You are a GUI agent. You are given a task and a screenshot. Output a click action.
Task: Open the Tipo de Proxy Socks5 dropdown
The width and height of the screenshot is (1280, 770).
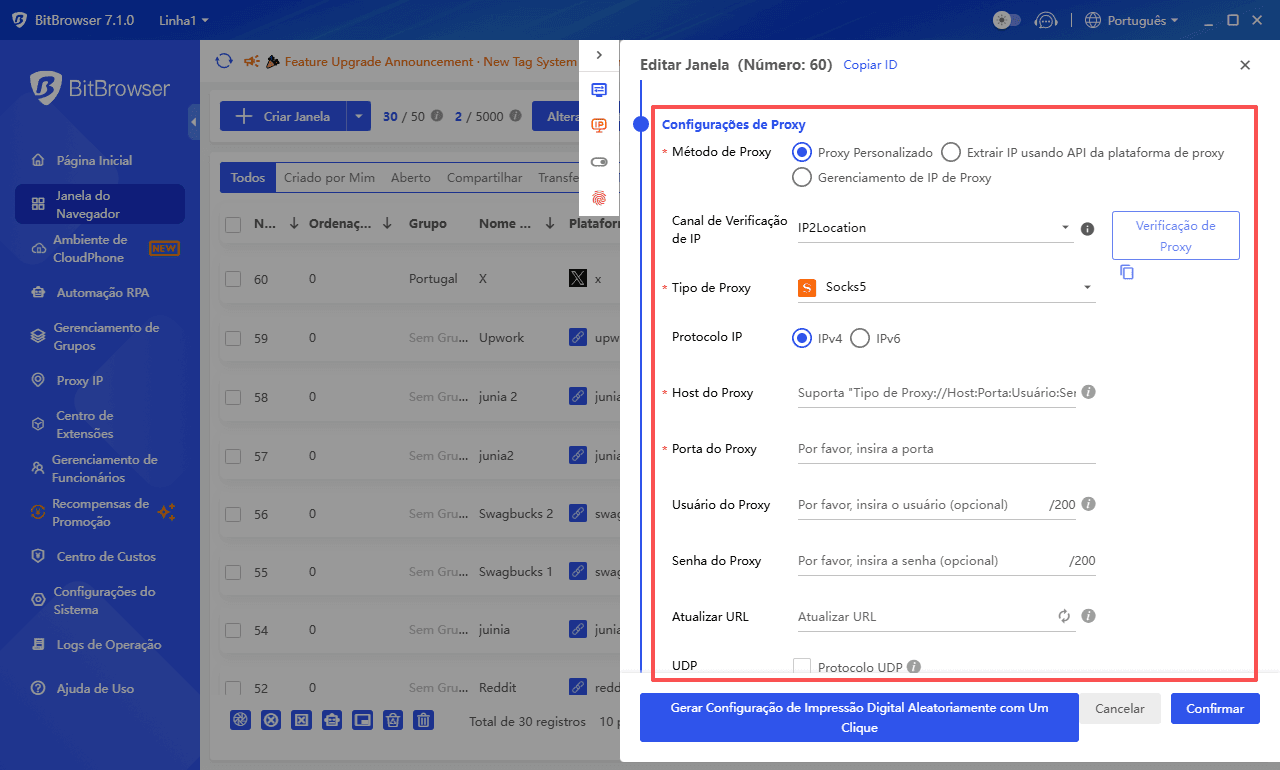tap(945, 287)
